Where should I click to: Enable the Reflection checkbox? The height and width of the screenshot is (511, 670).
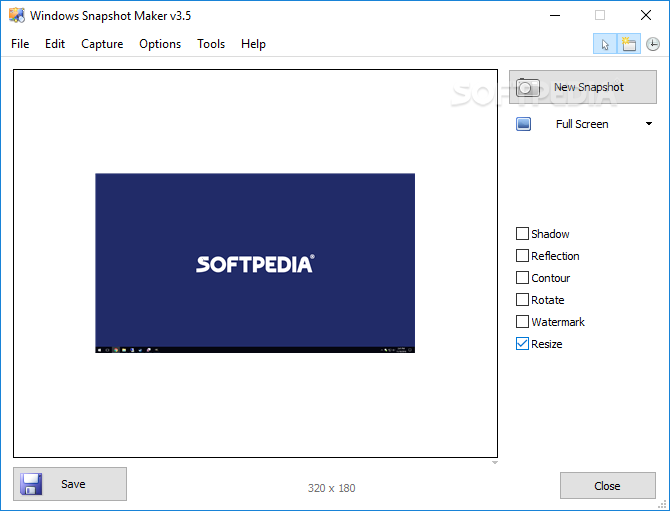tap(522, 256)
